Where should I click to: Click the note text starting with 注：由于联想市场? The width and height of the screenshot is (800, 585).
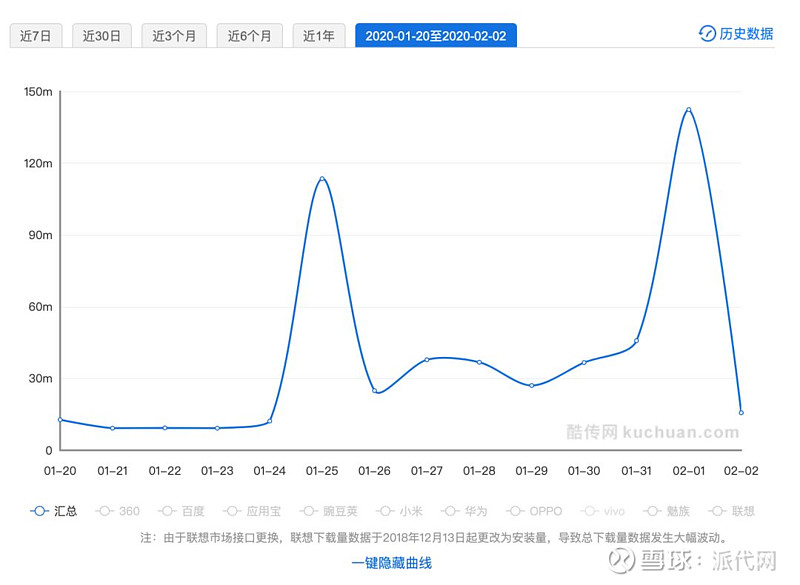[434, 538]
